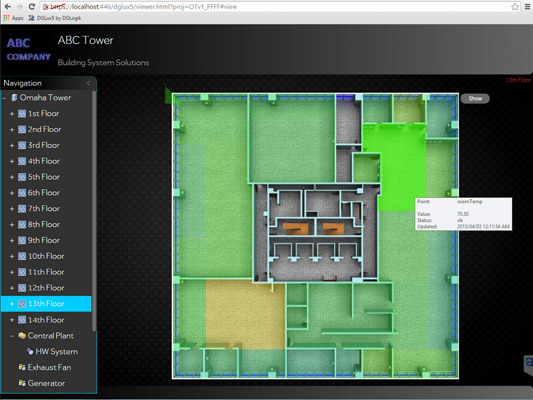Click the Show button beside floor plan
The image size is (533, 400).
click(x=475, y=99)
